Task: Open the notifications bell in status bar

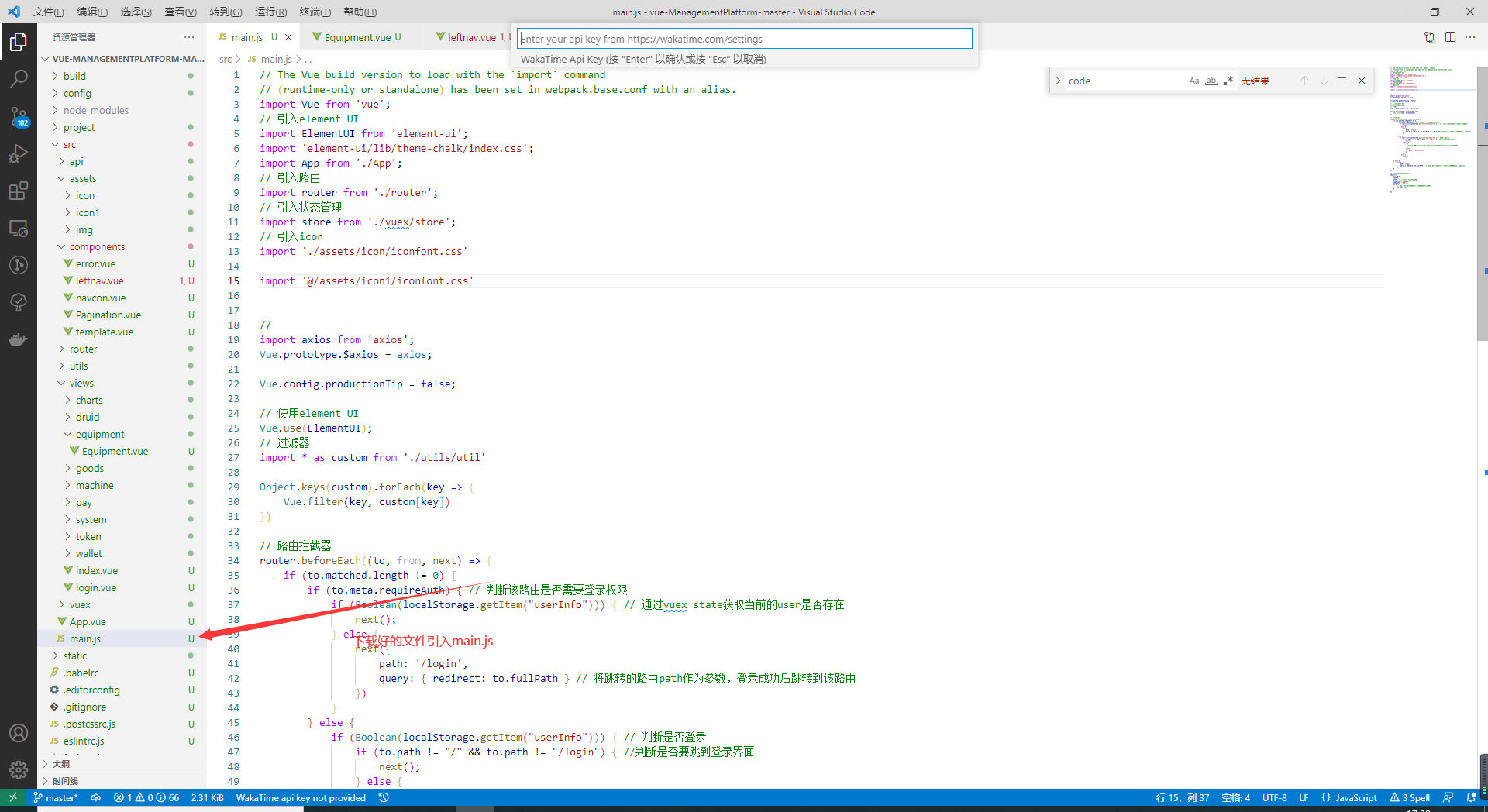Action: [1471, 797]
